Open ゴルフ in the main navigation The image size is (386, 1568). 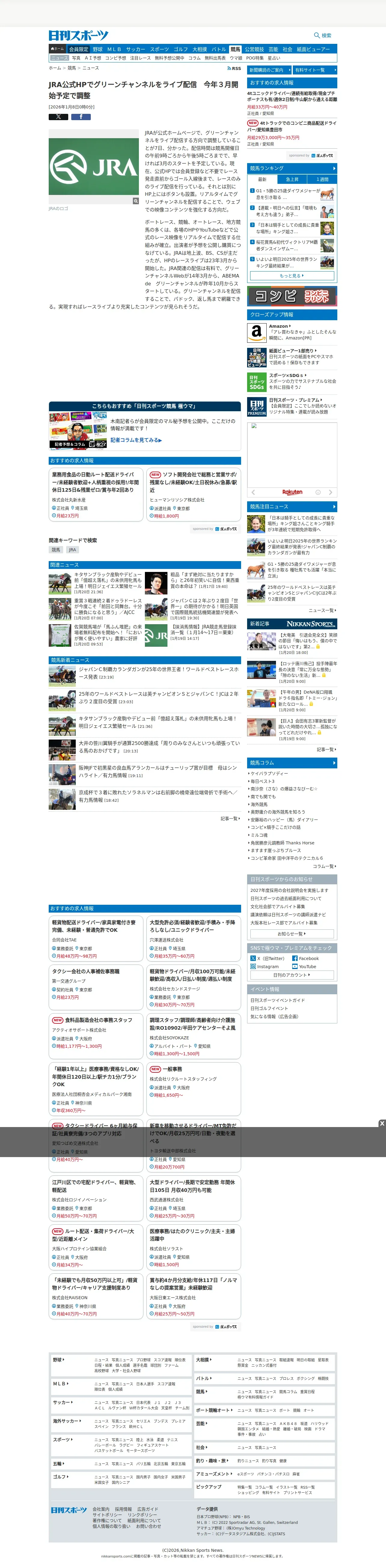pyautogui.click(x=181, y=49)
